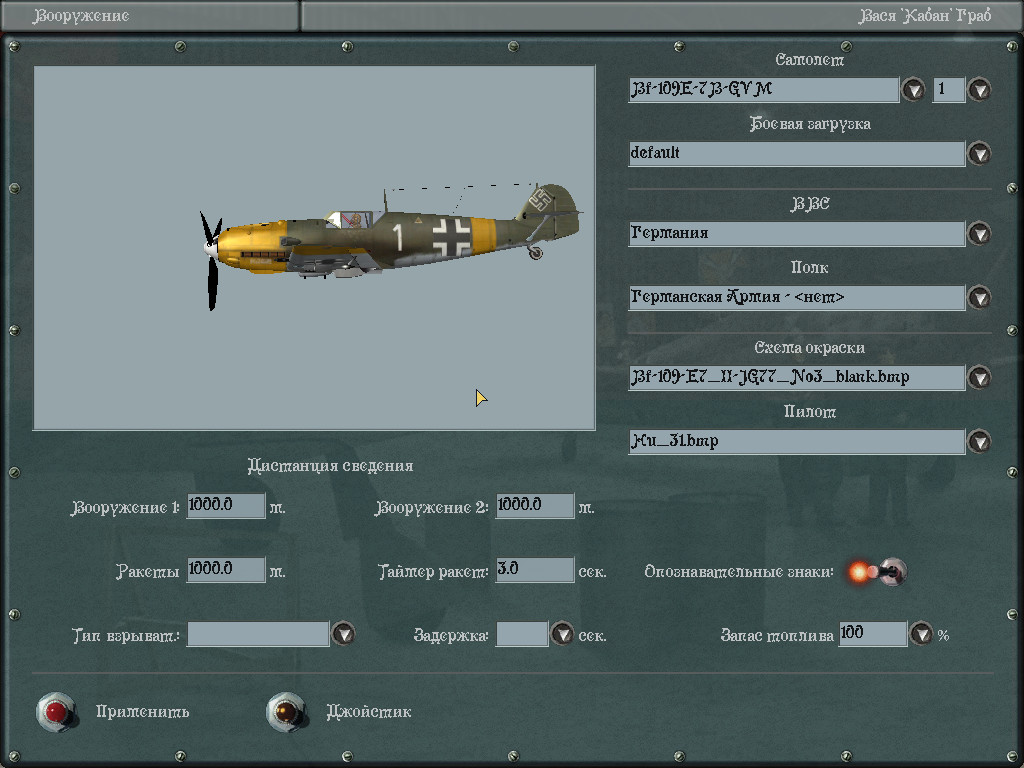Click the Полк heading label

(x=810, y=268)
